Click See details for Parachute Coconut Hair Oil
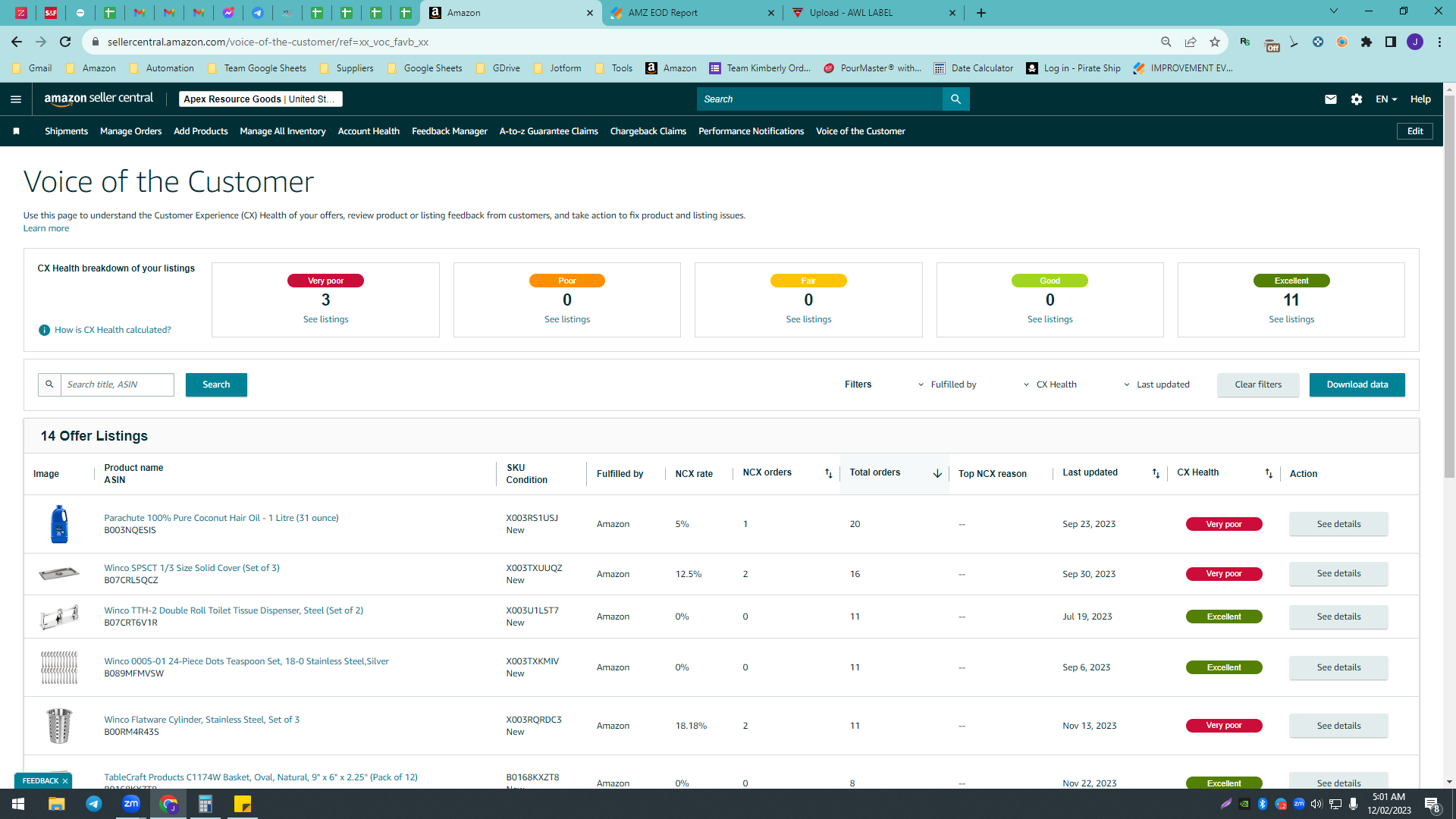1456x819 pixels. (1338, 524)
